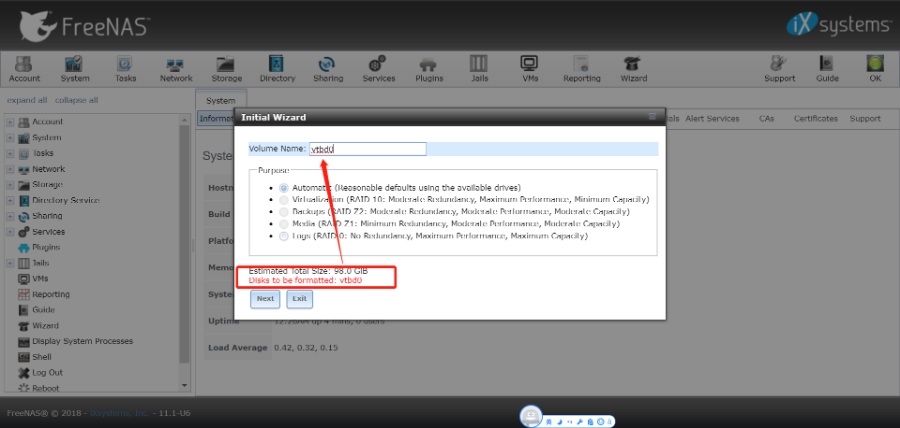The height and width of the screenshot is (428, 900).
Task: Expand the Tasks node in sidebar
Action: click(10, 153)
